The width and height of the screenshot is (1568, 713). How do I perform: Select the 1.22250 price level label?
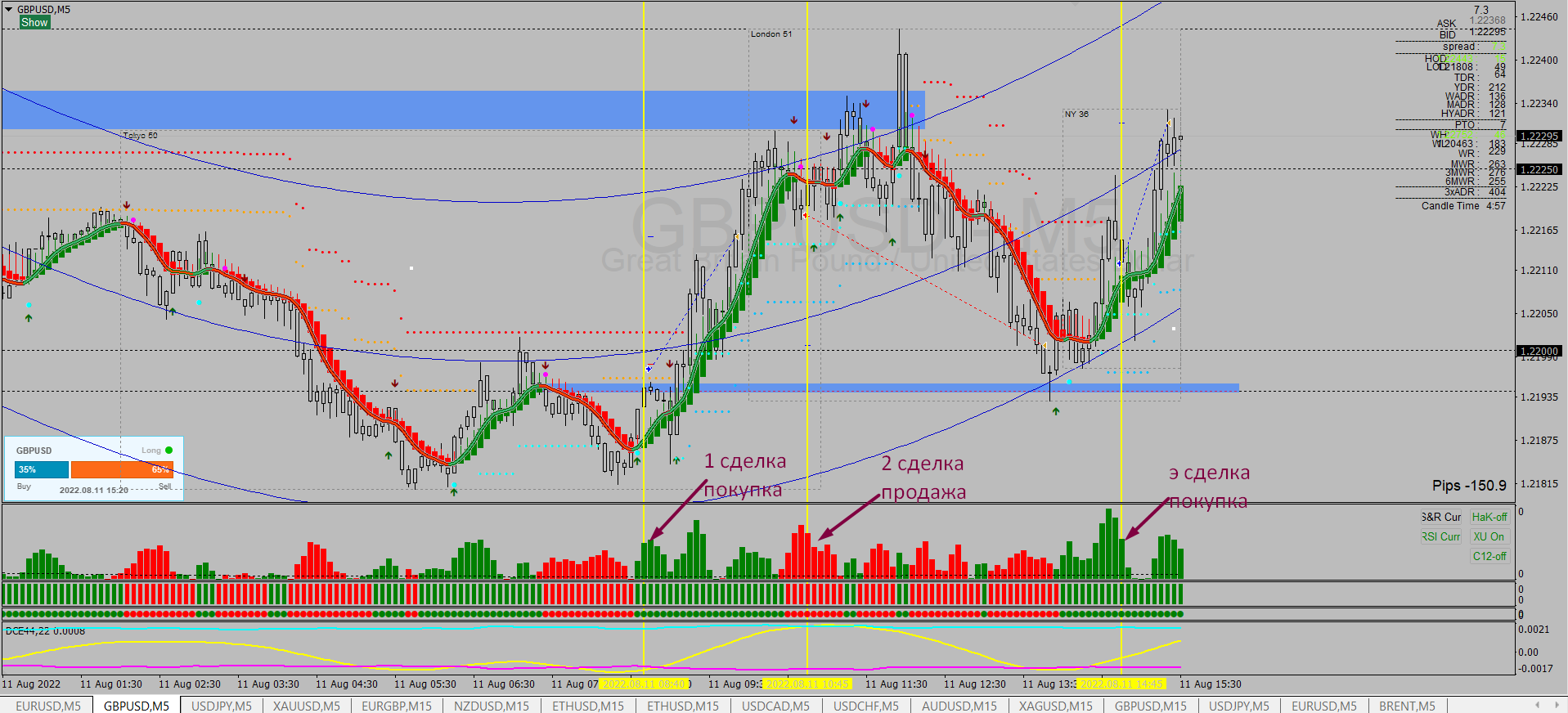coord(1539,169)
